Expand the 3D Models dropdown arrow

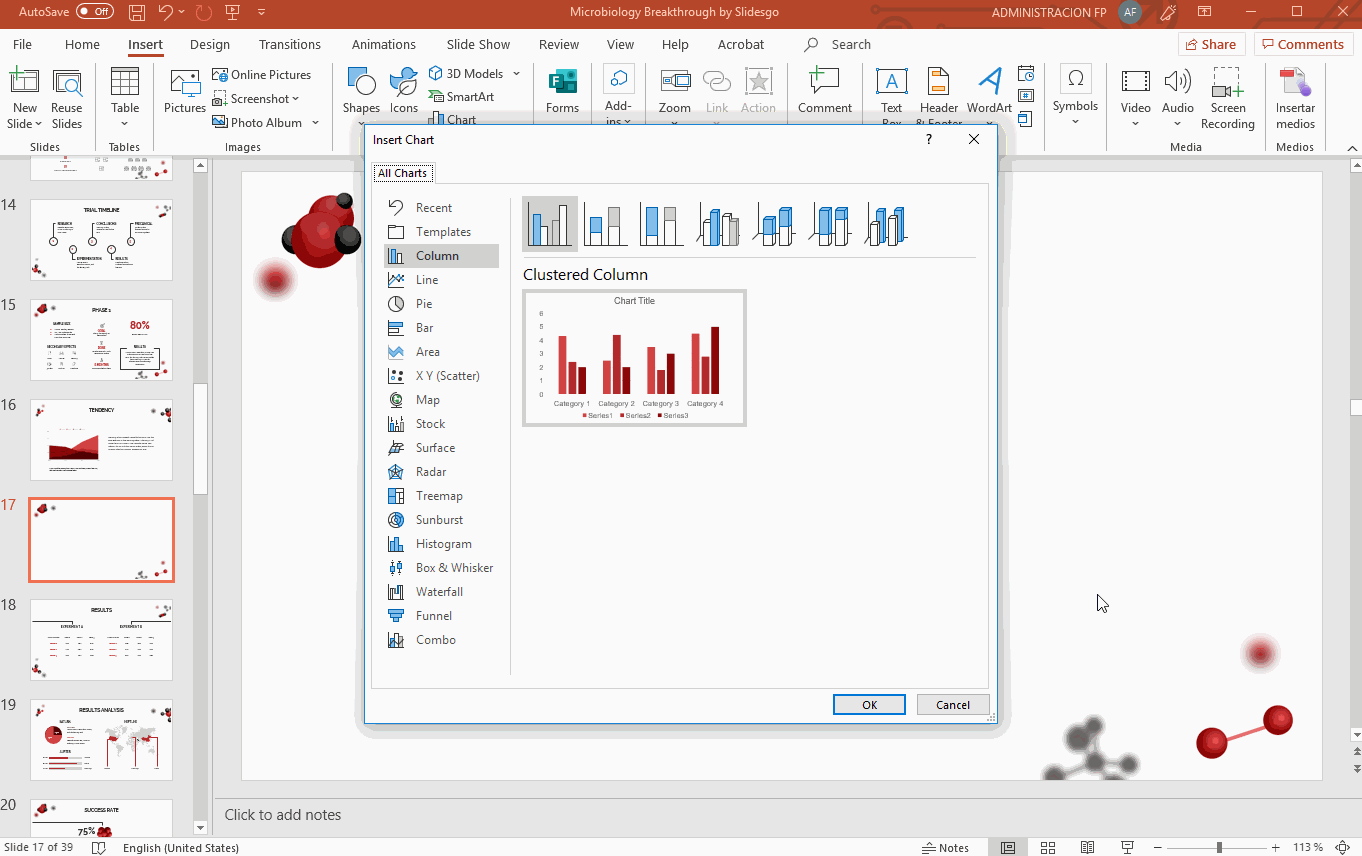tap(517, 74)
